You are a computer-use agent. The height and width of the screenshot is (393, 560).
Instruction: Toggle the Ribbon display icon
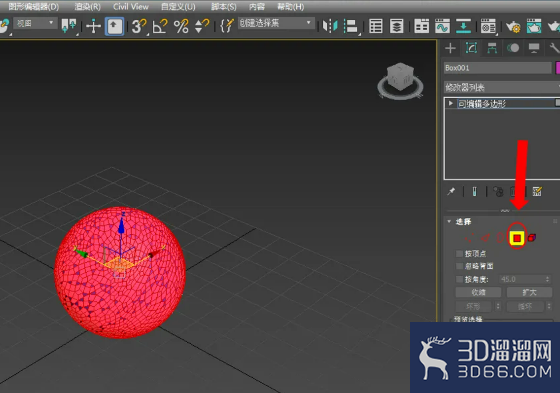(421, 26)
